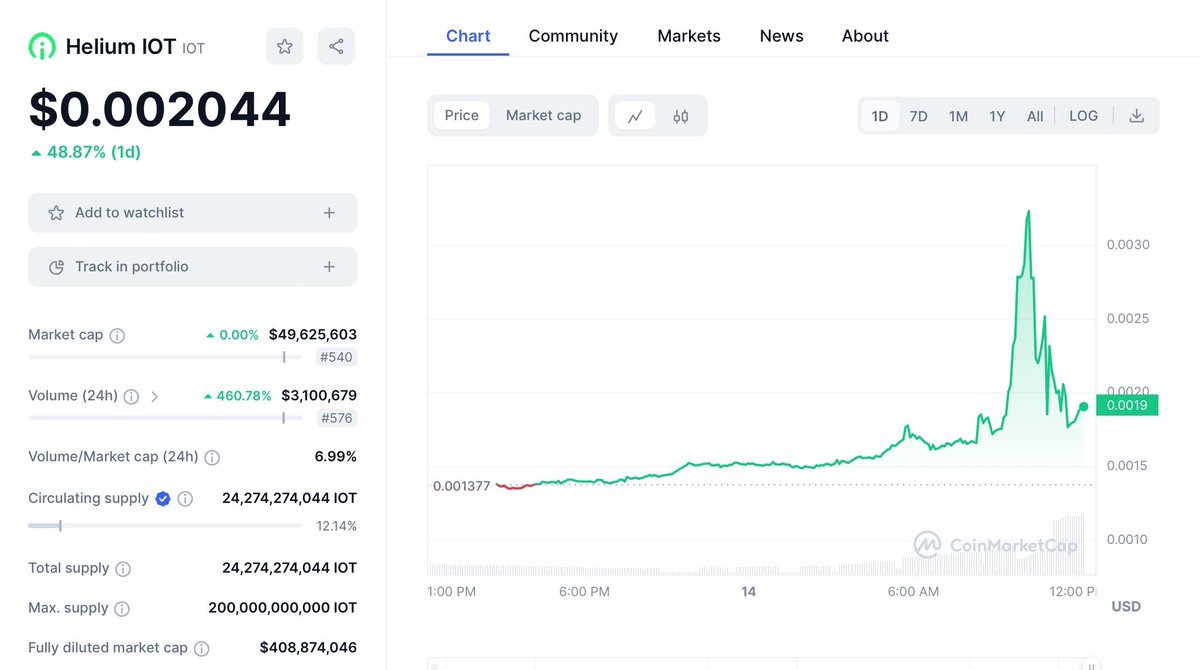The width and height of the screenshot is (1200, 670).
Task: Open the News tab
Action: [781, 36]
